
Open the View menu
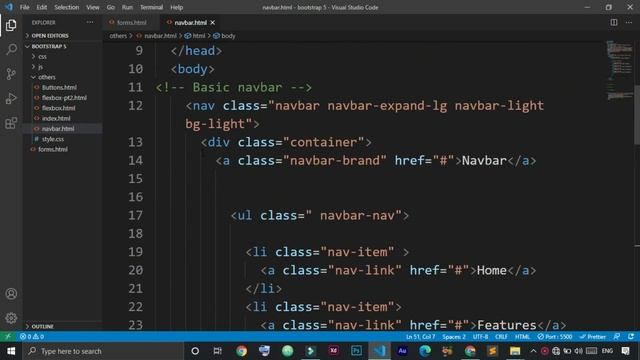(93, 7)
